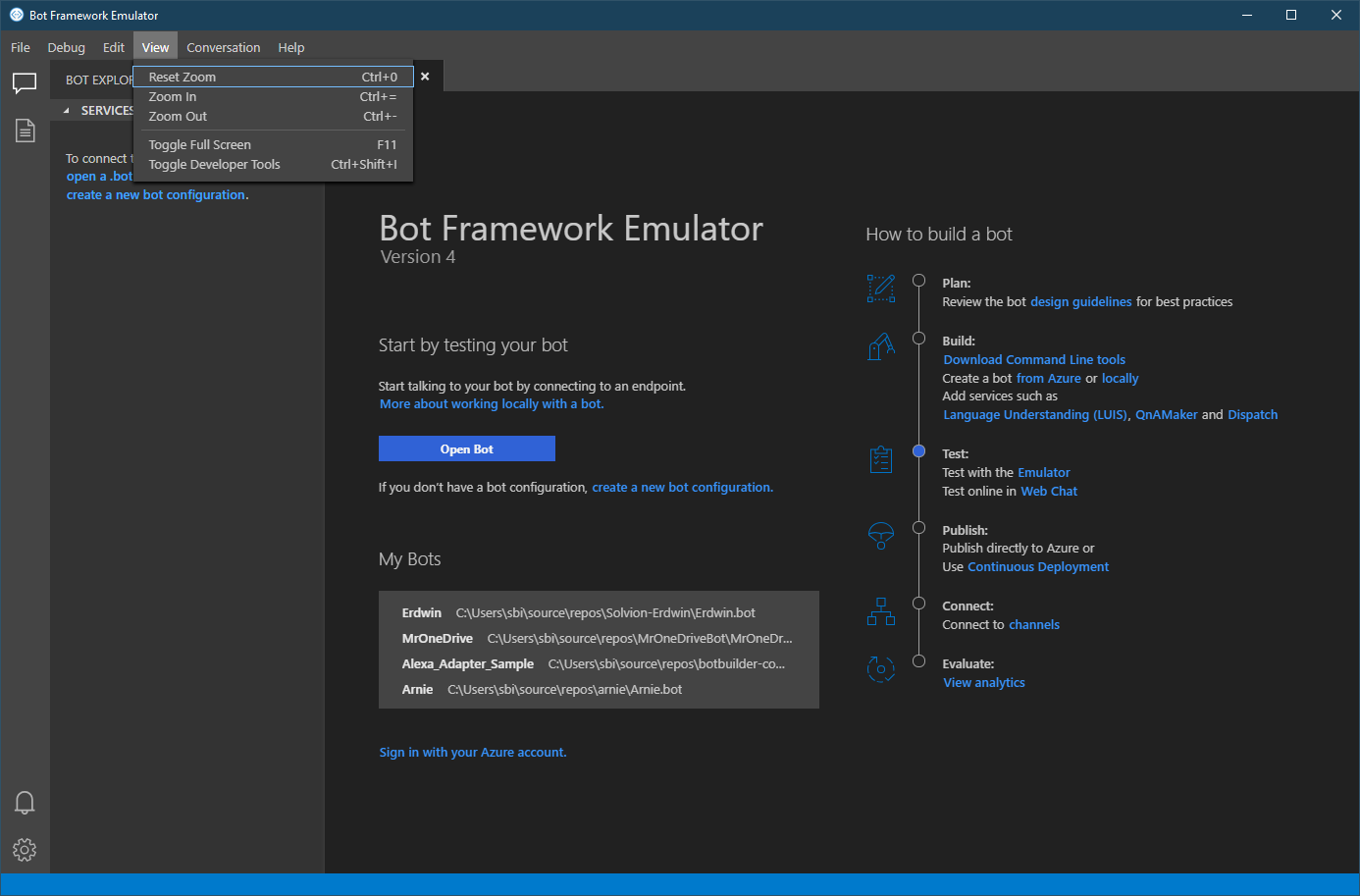1360x896 pixels.
Task: Sign in with your Azure account
Action: click(x=473, y=752)
